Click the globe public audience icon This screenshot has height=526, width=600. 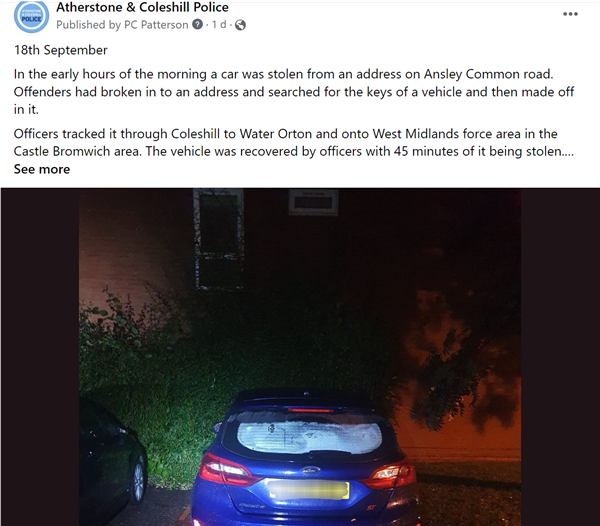[240, 25]
